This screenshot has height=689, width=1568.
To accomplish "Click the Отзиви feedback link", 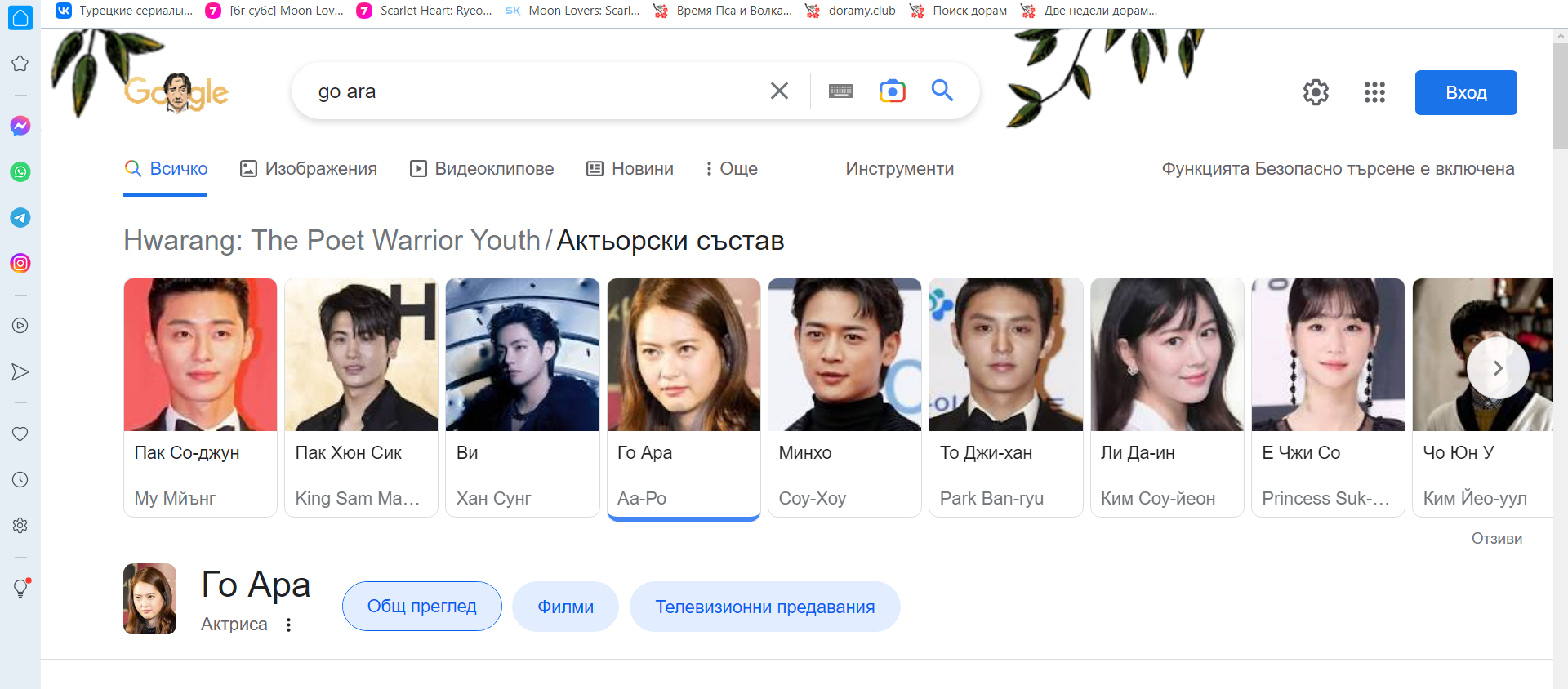I will (x=1496, y=539).
